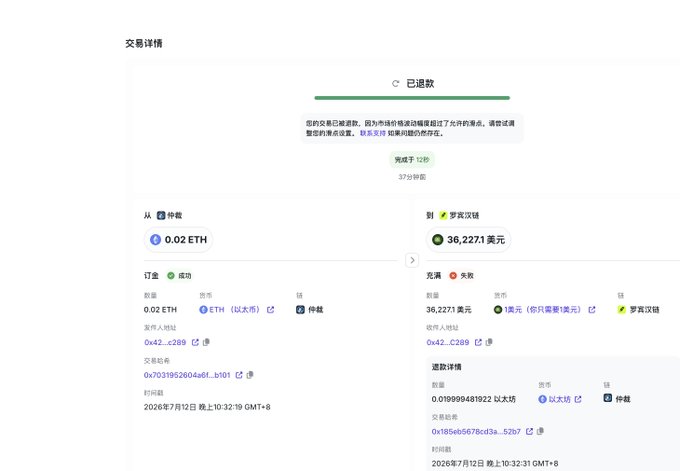Click the 罗宾汉链 chain icon in the 到 header

pyautogui.click(x=443, y=215)
